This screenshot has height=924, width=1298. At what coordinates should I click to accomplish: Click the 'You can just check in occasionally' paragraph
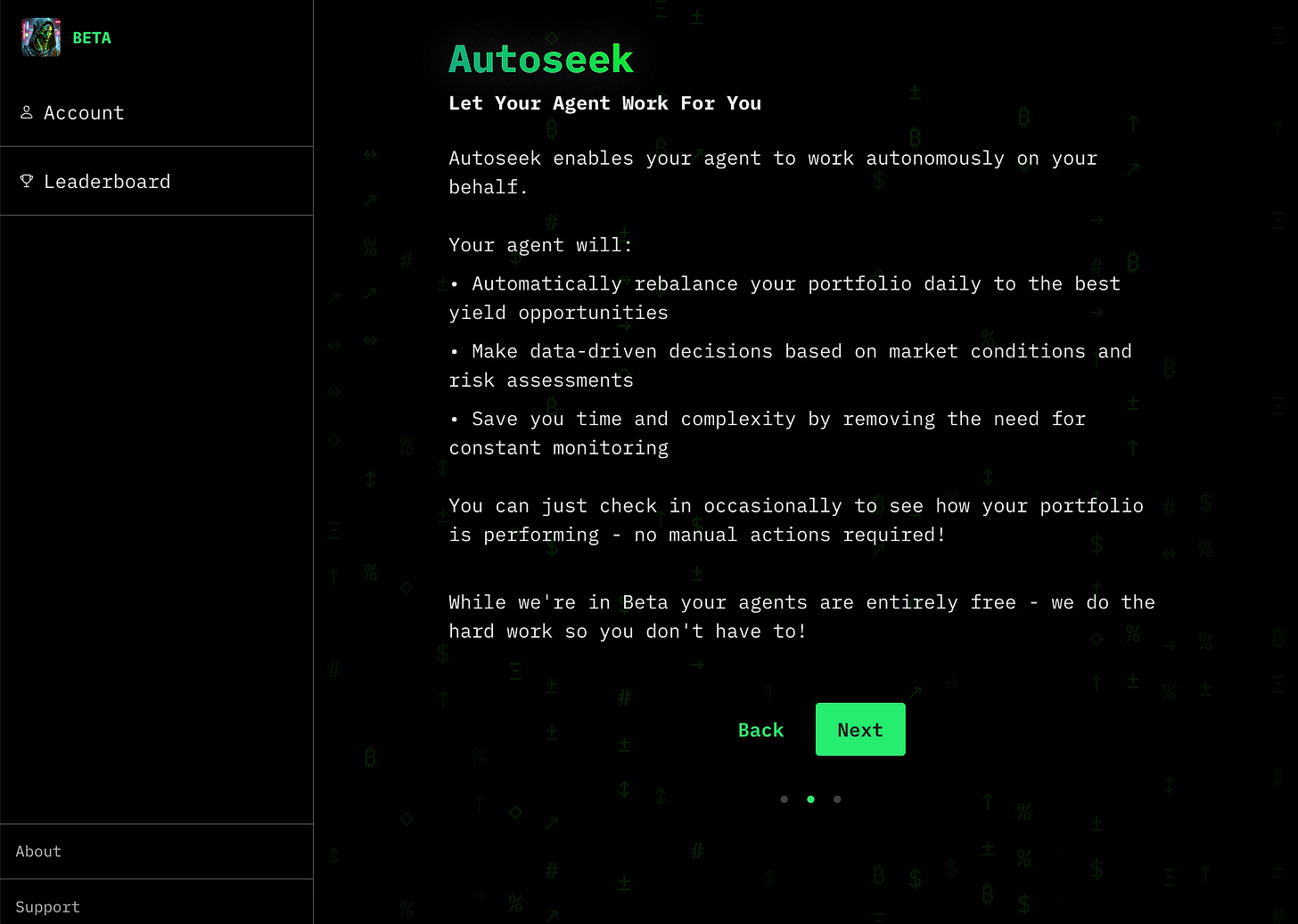point(796,519)
